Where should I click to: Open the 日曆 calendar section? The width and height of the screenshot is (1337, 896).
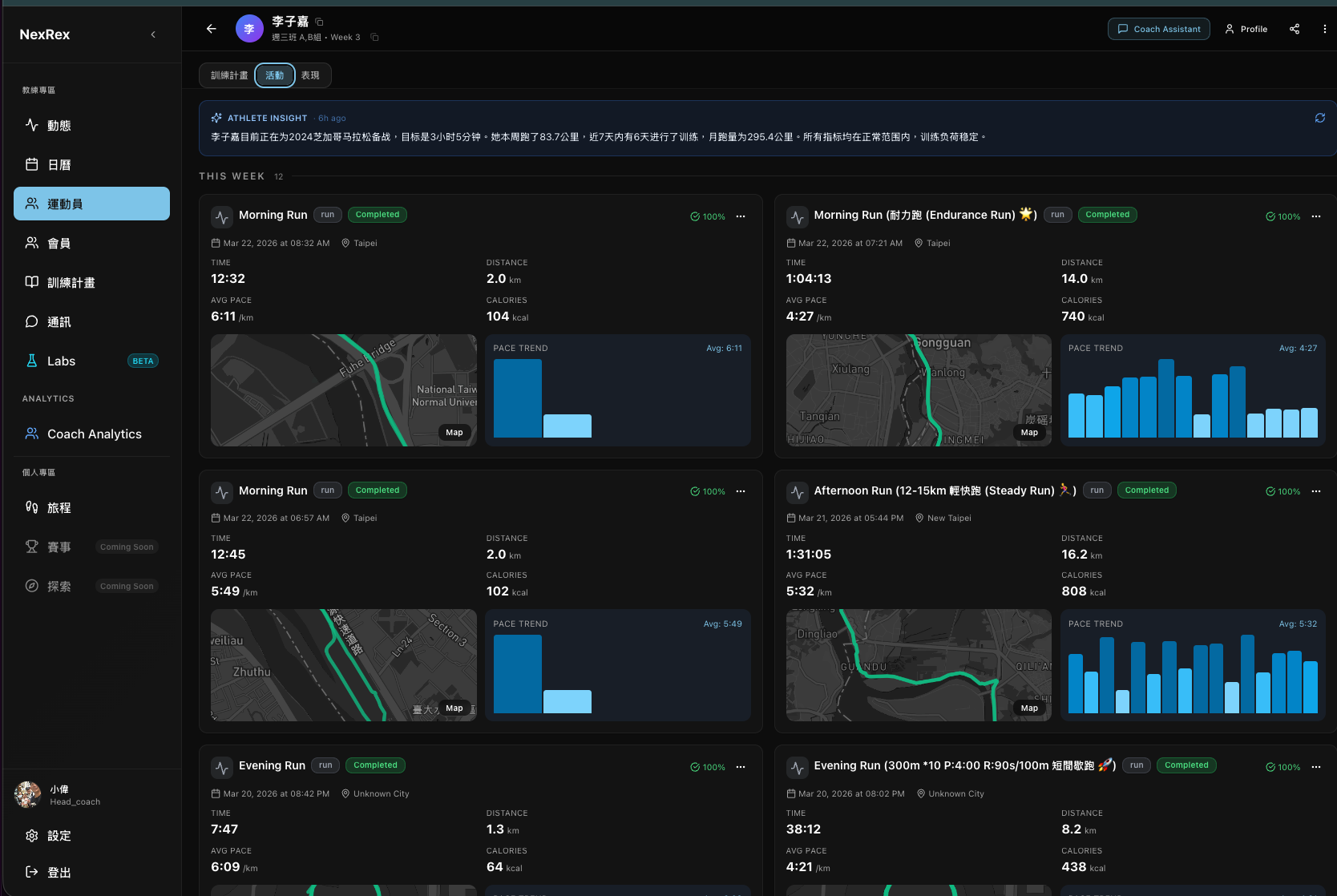click(60, 164)
